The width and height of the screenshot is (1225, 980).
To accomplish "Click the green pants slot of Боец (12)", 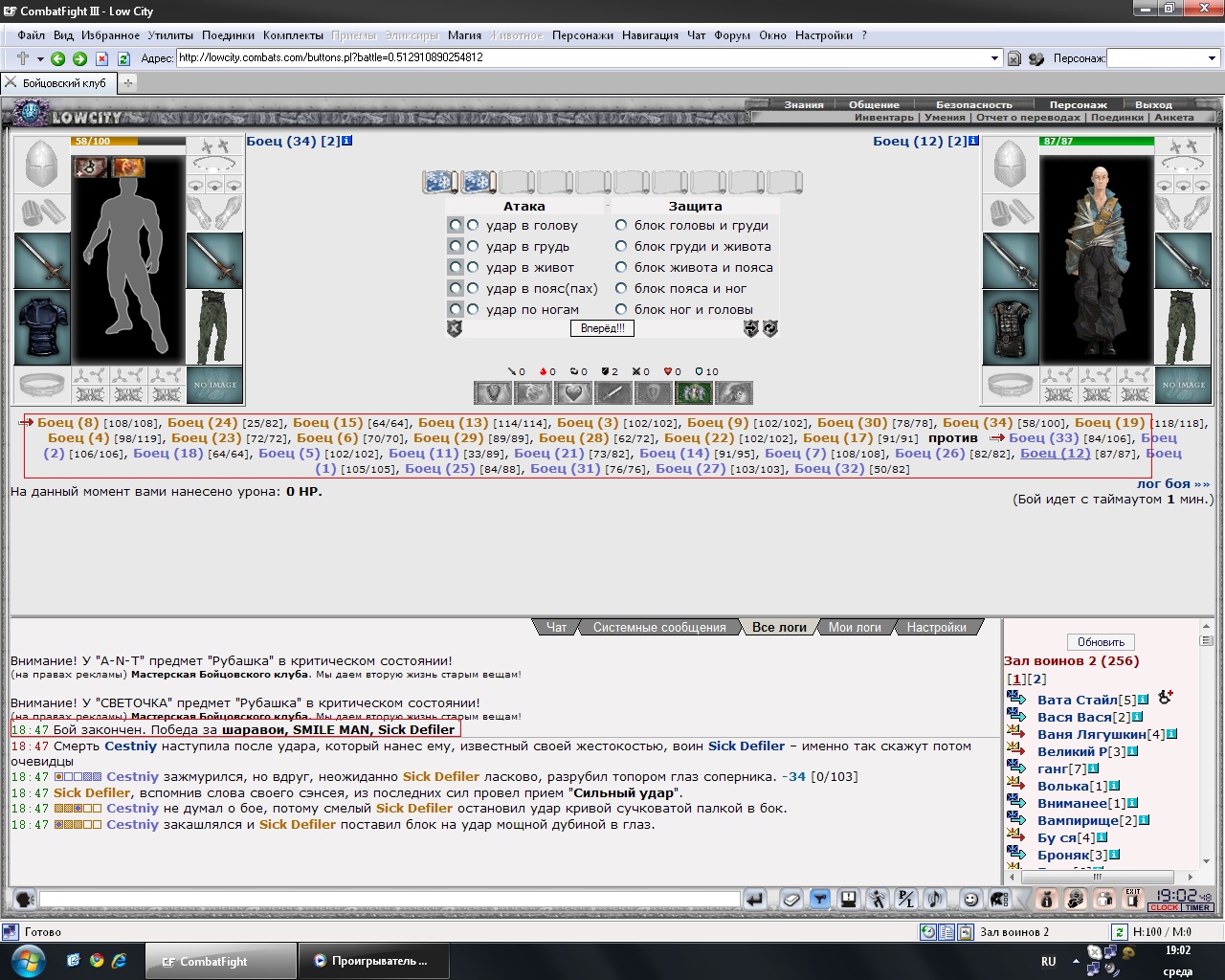I will click(x=1183, y=328).
